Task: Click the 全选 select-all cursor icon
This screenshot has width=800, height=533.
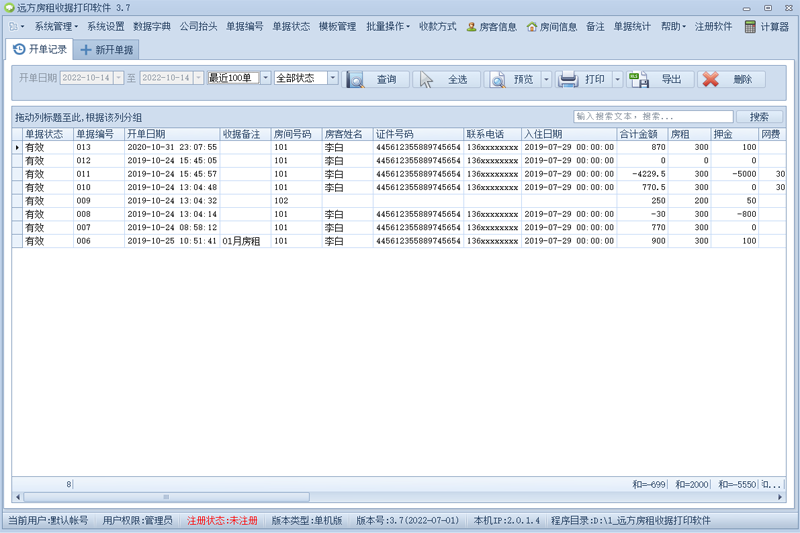Action: click(x=426, y=80)
